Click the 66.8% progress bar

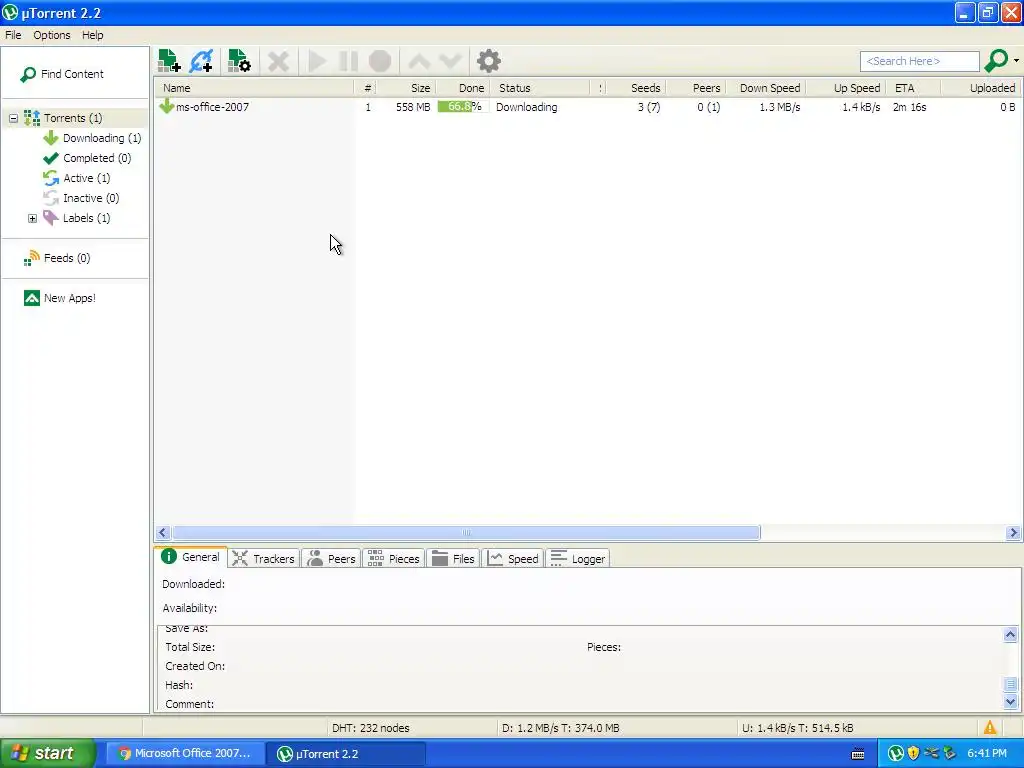click(x=463, y=107)
